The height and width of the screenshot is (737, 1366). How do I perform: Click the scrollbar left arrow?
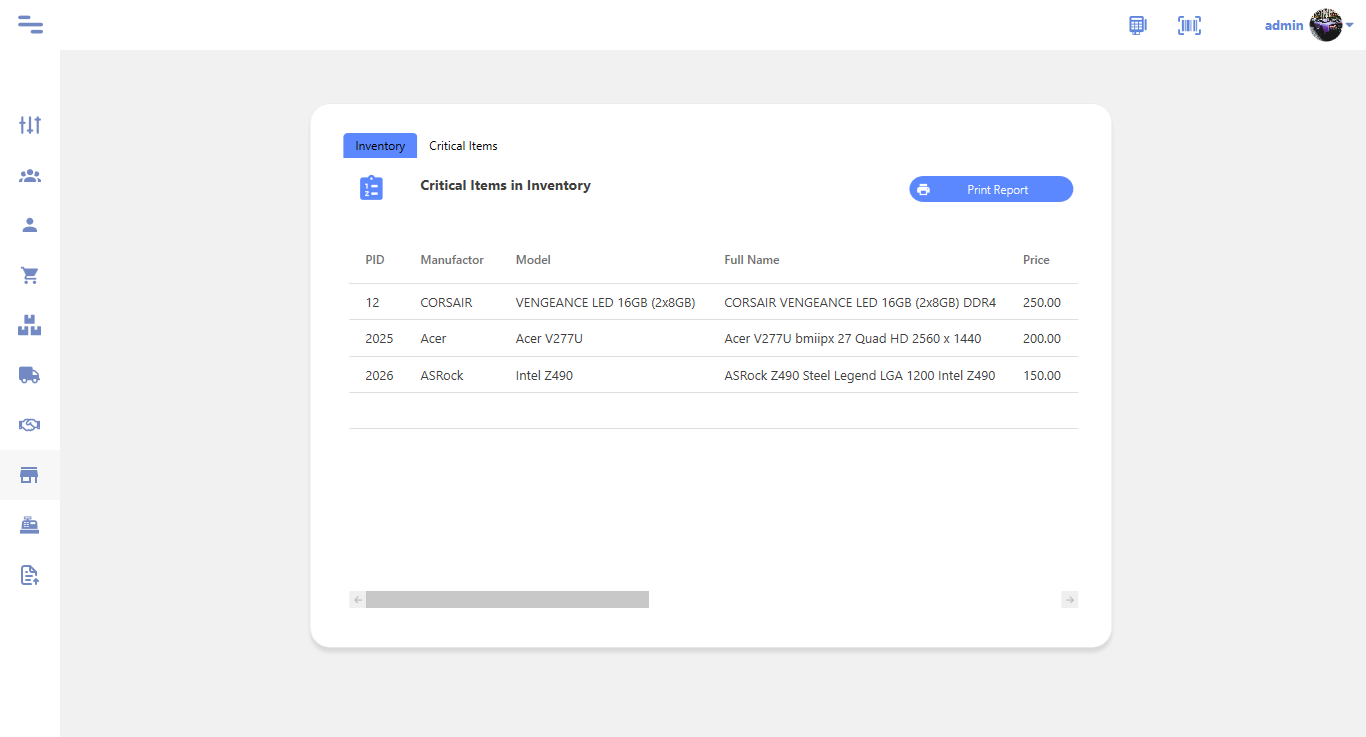pos(357,600)
